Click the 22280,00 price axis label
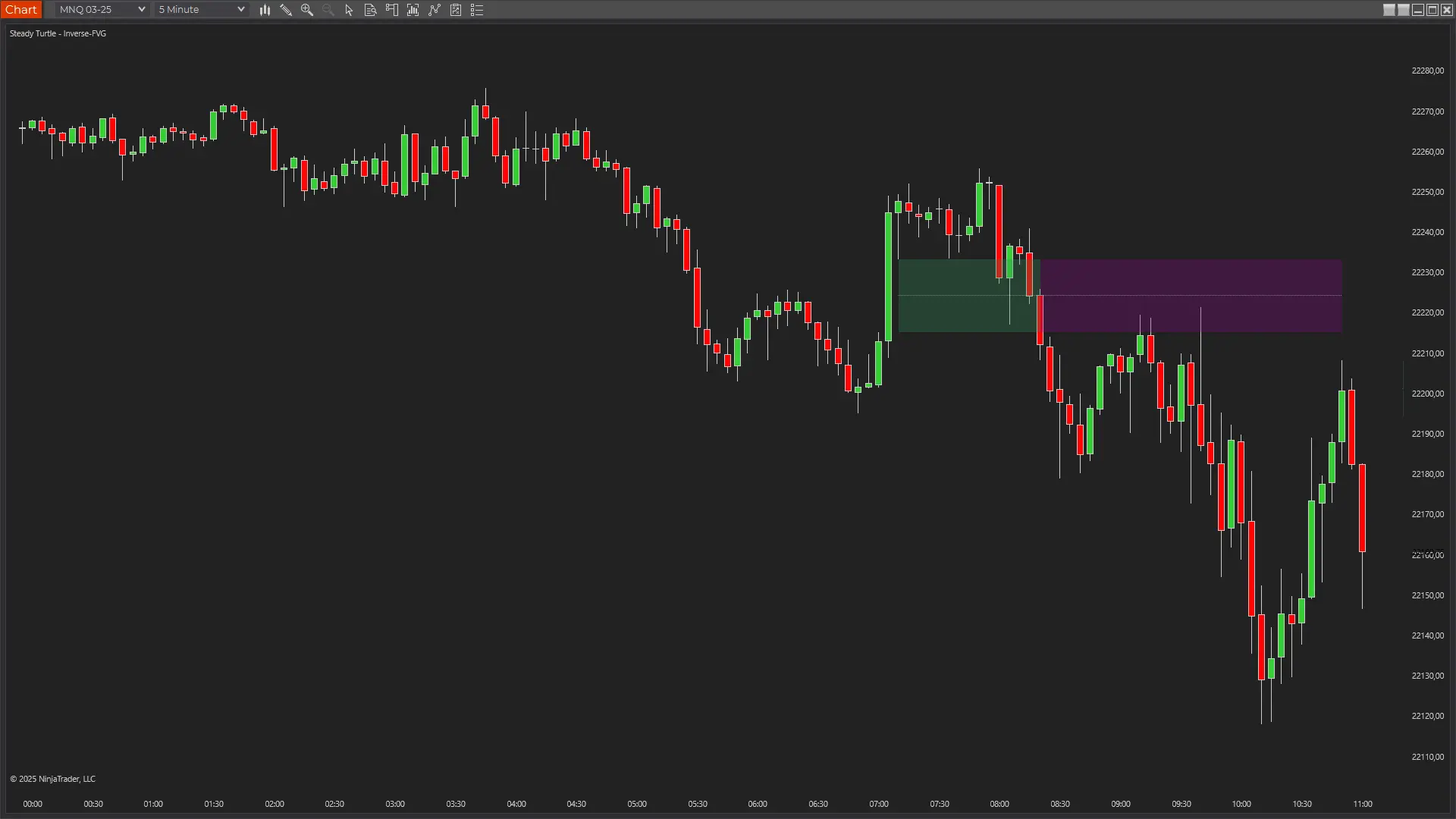The height and width of the screenshot is (819, 1456). click(x=1427, y=71)
